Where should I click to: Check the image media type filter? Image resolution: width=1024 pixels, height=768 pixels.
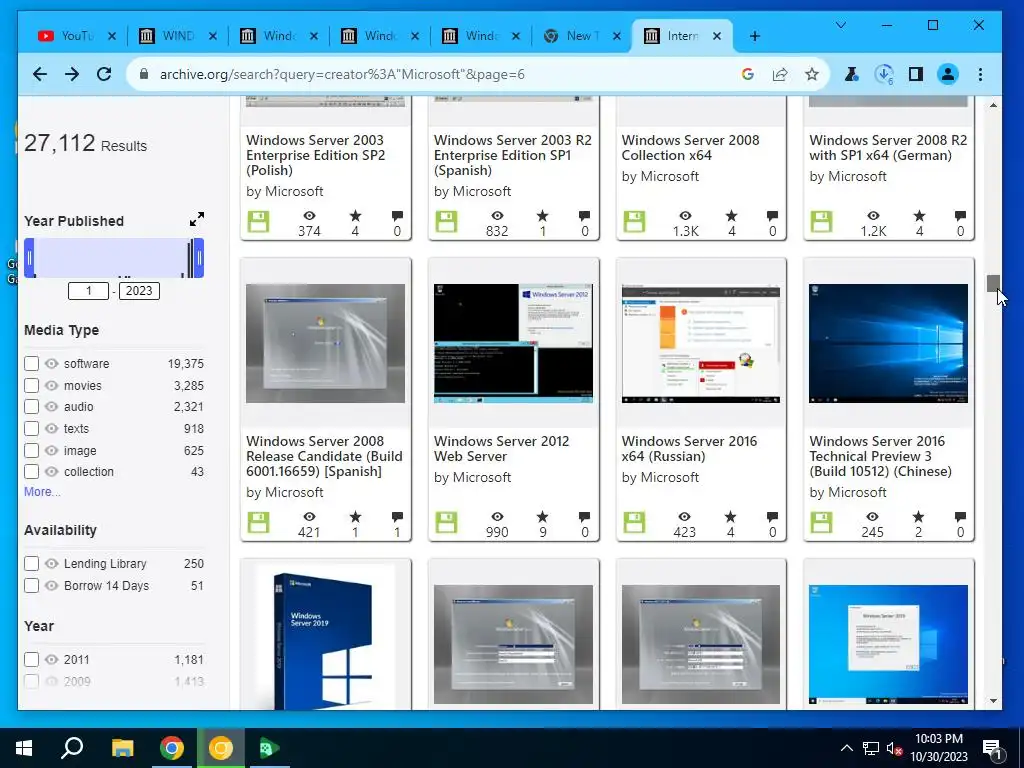(x=31, y=450)
